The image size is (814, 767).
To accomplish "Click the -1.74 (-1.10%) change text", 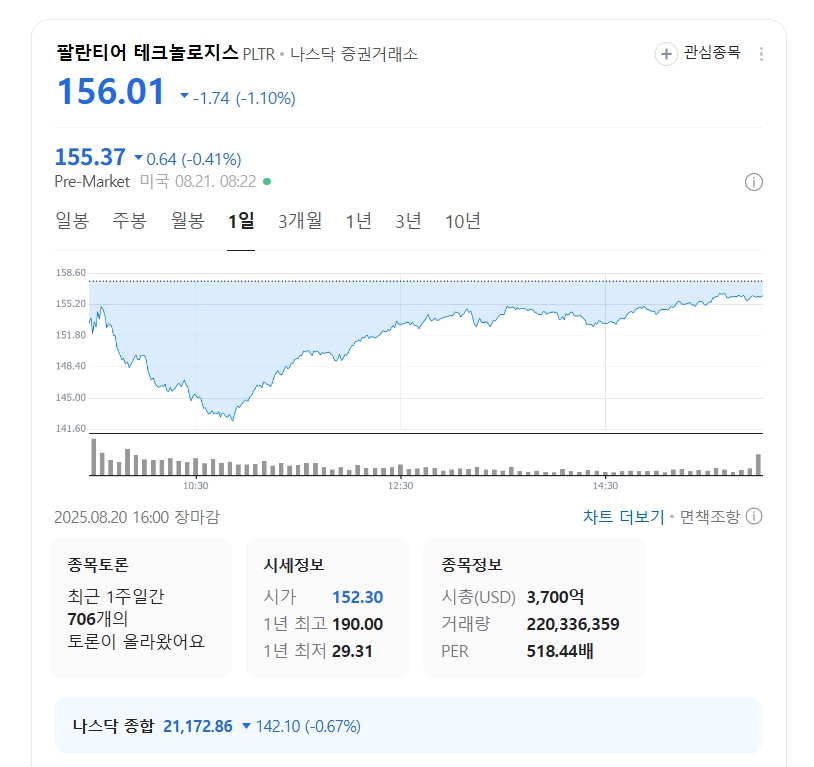I will coord(244,98).
